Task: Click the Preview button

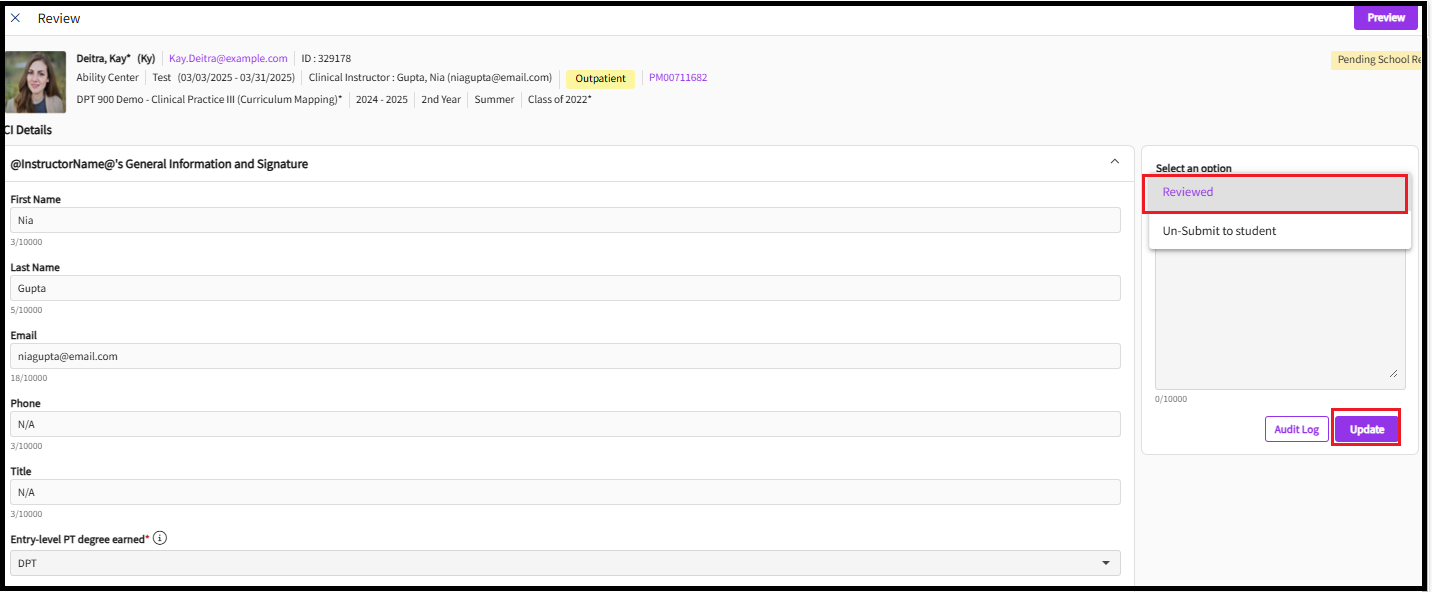Action: click(x=1385, y=18)
